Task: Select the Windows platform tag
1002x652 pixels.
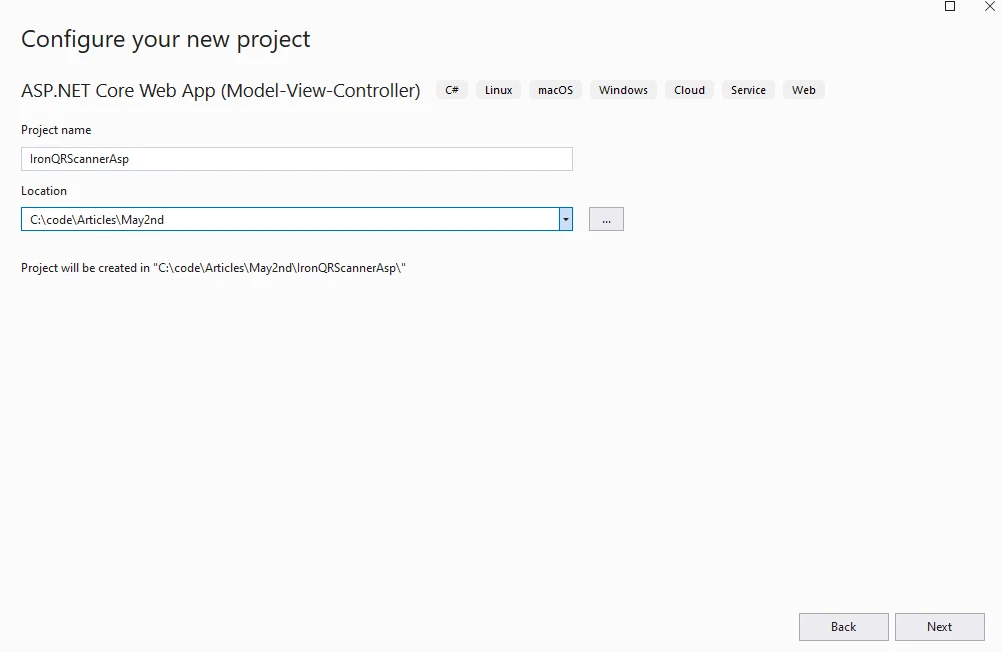Action: point(623,90)
